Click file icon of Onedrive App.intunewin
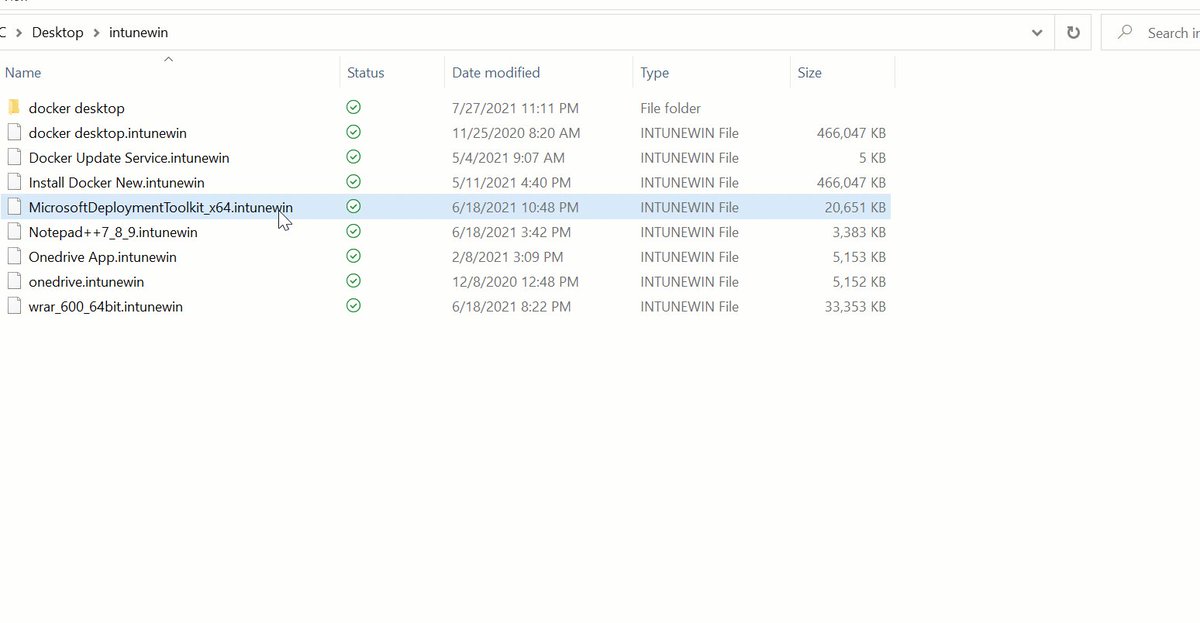The width and height of the screenshot is (1200, 623). (x=14, y=257)
